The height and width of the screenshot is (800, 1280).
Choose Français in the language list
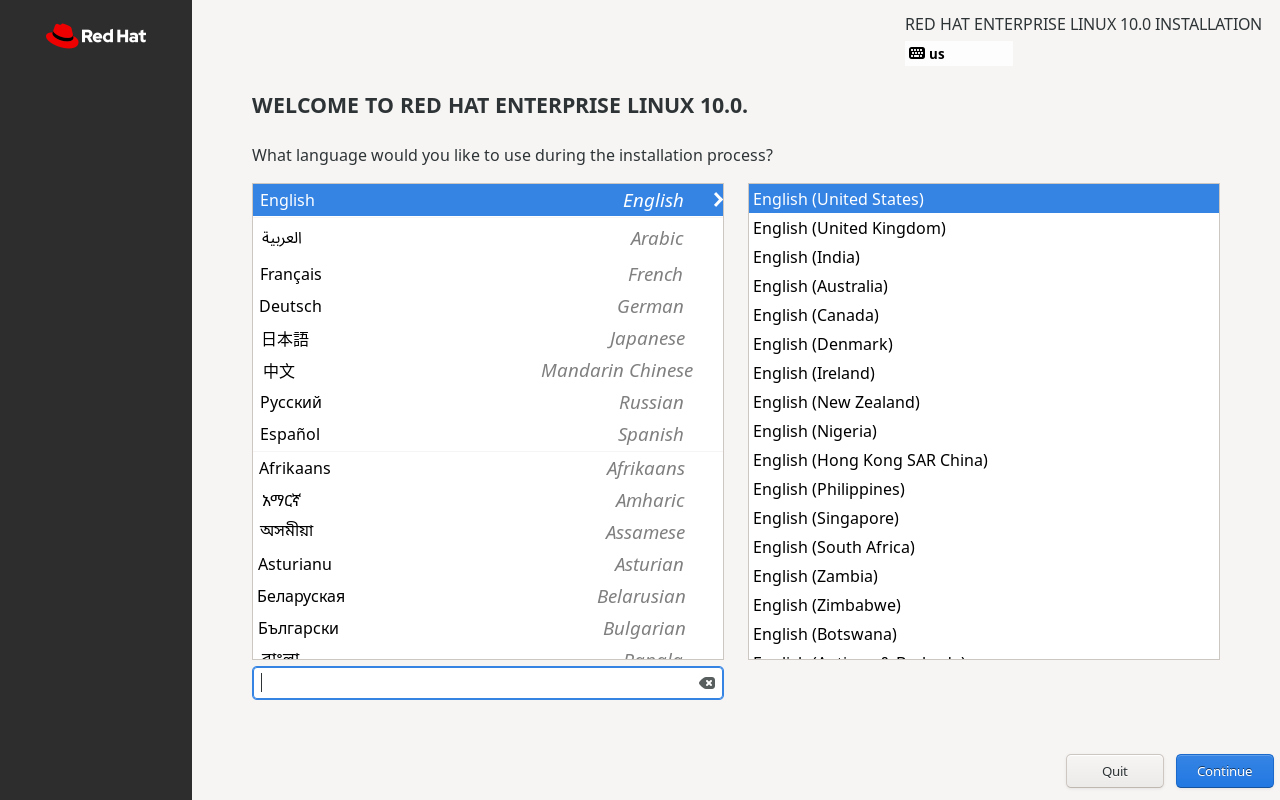coord(487,274)
